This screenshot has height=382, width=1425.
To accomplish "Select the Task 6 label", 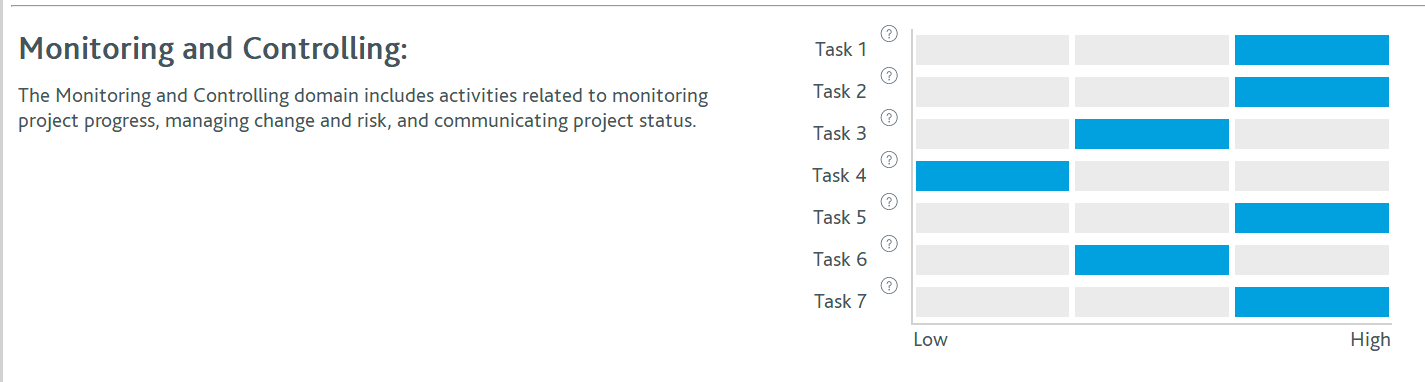I will [x=839, y=259].
